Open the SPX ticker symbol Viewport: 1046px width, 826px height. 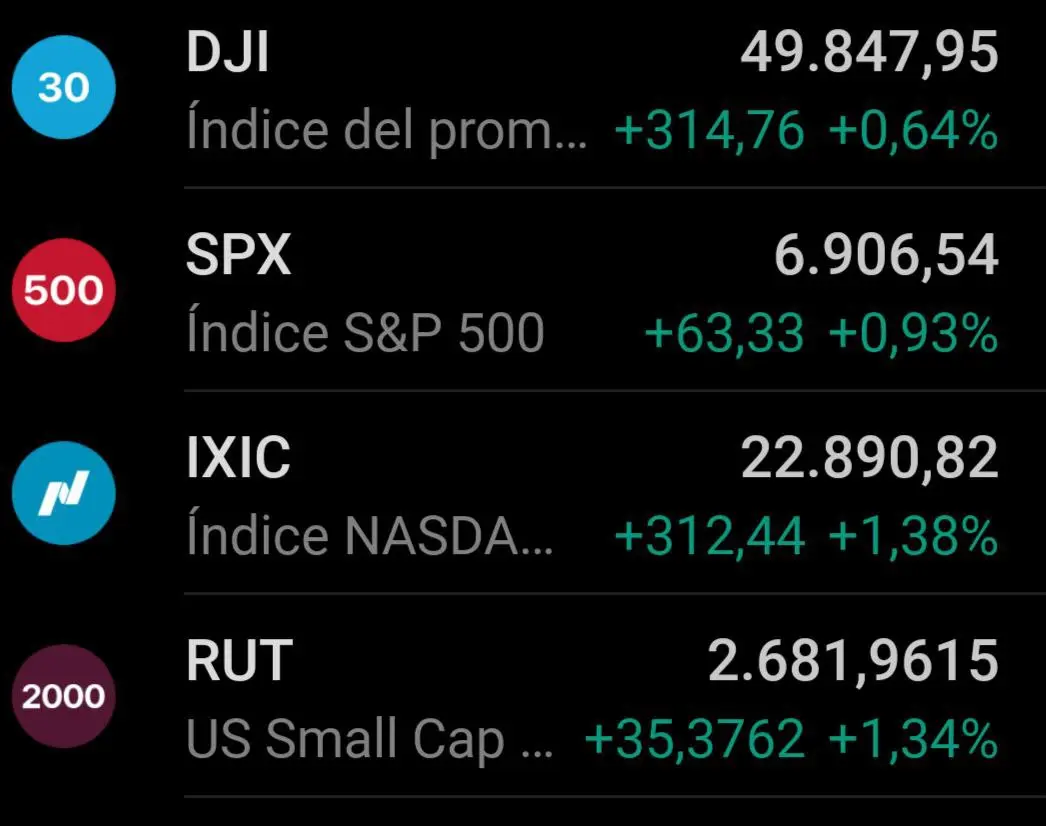239,256
